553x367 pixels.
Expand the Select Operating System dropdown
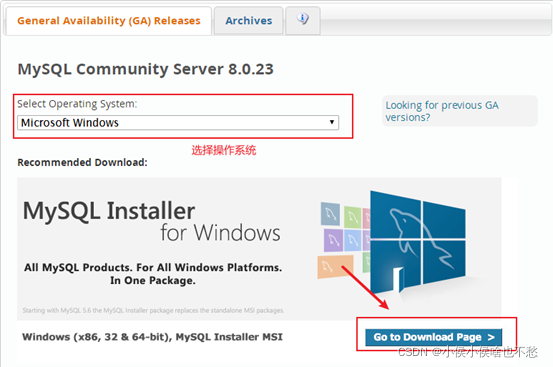pyautogui.click(x=178, y=123)
